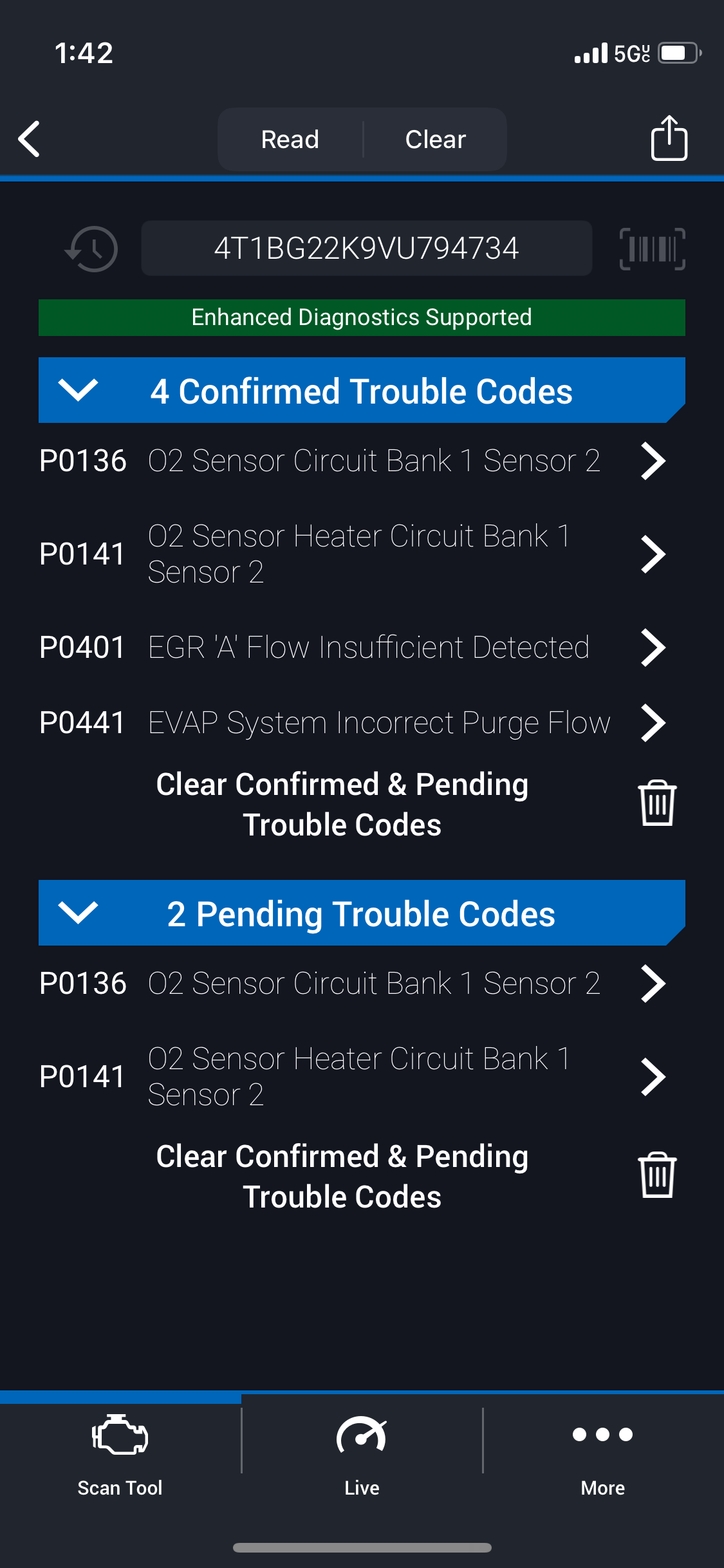
Task: Tap trash icon under pending codes
Action: 657,1175
